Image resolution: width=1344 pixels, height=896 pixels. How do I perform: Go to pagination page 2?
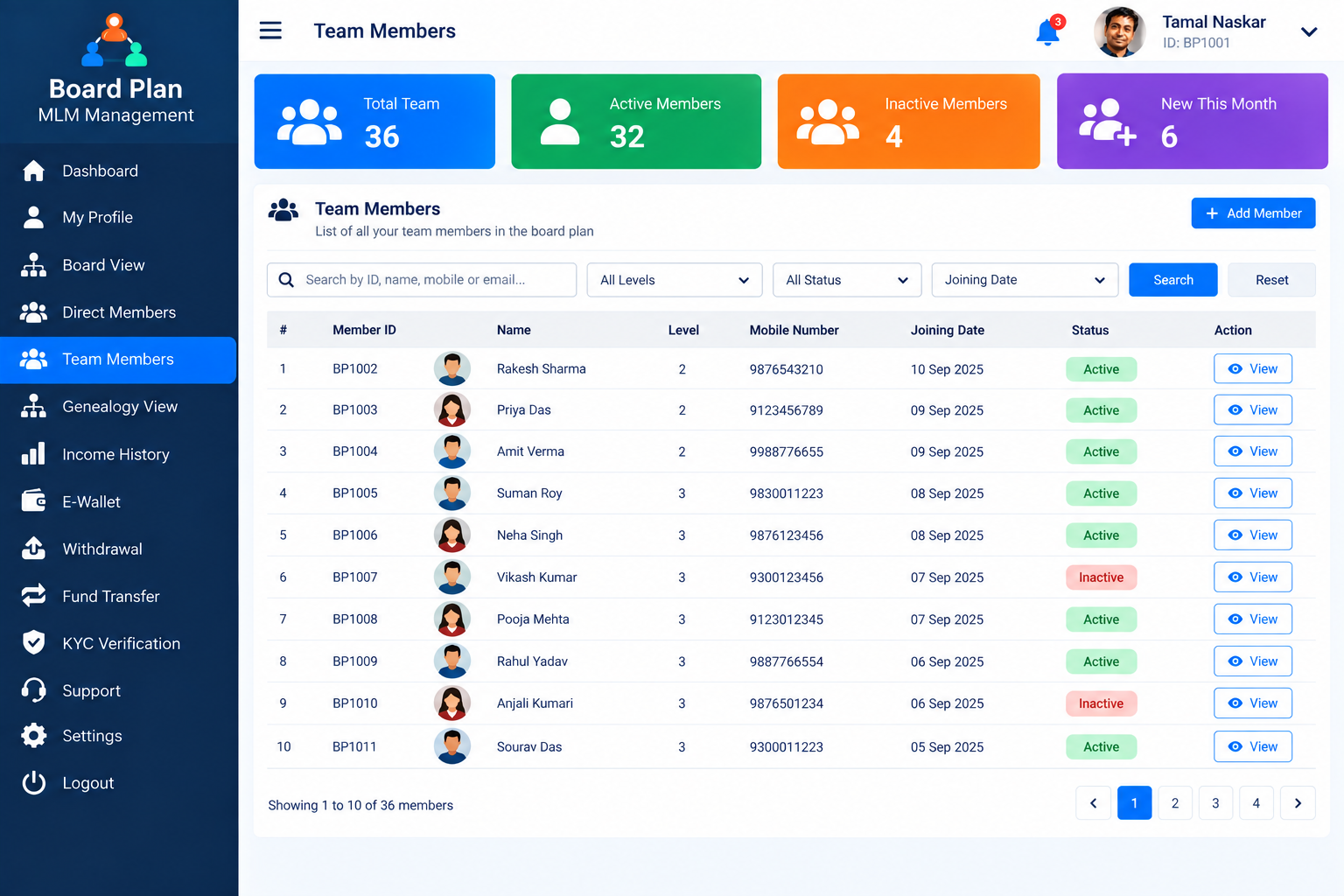coord(1174,803)
